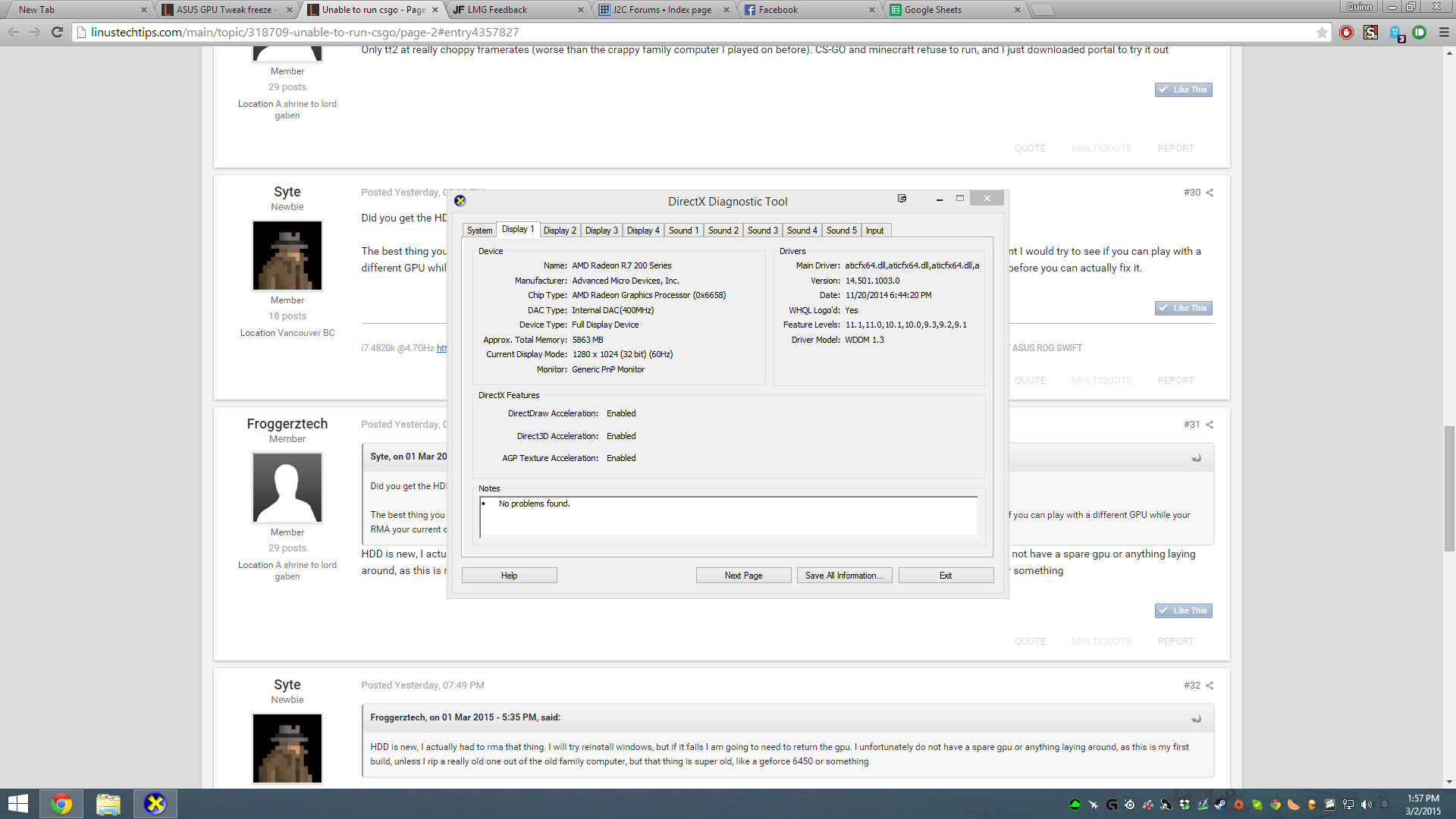
Task: Reload the page with refresh icon
Action: tap(57, 33)
